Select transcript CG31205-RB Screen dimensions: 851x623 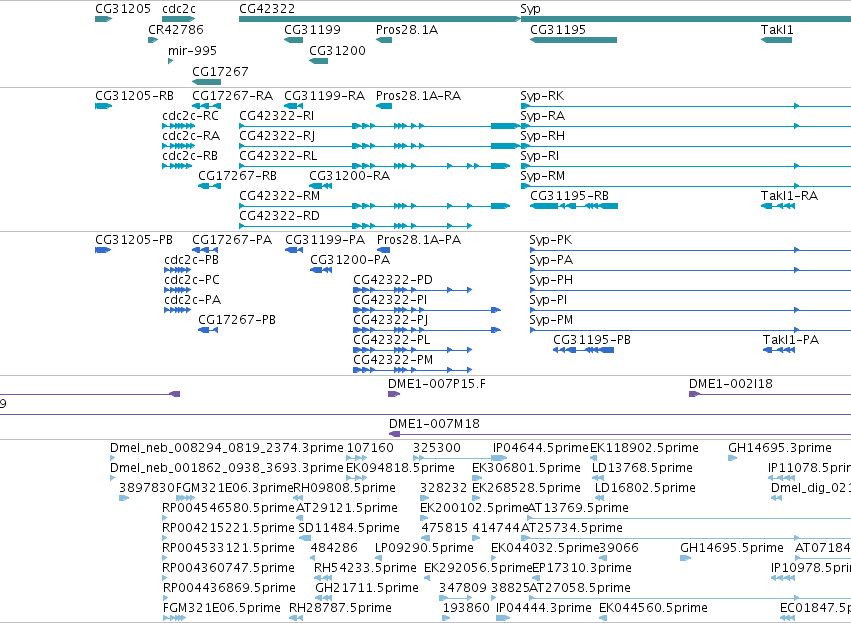tap(103, 106)
